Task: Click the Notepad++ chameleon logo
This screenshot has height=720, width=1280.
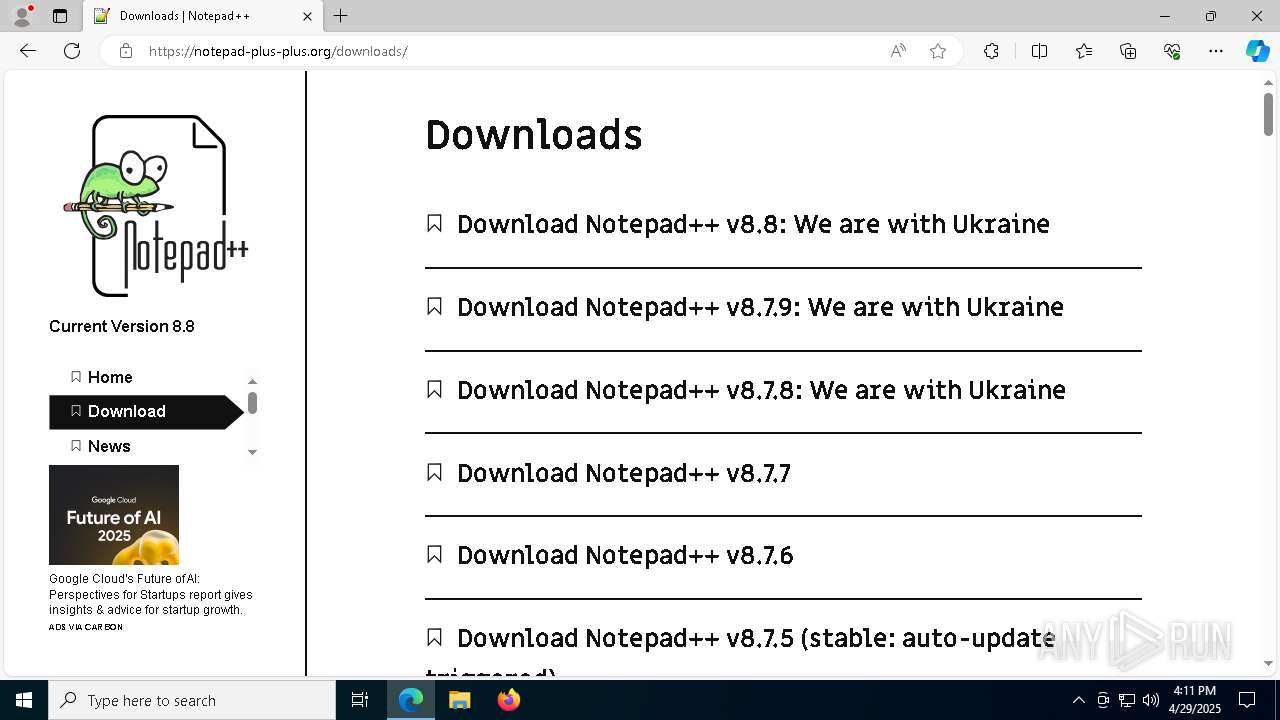Action: [155, 205]
